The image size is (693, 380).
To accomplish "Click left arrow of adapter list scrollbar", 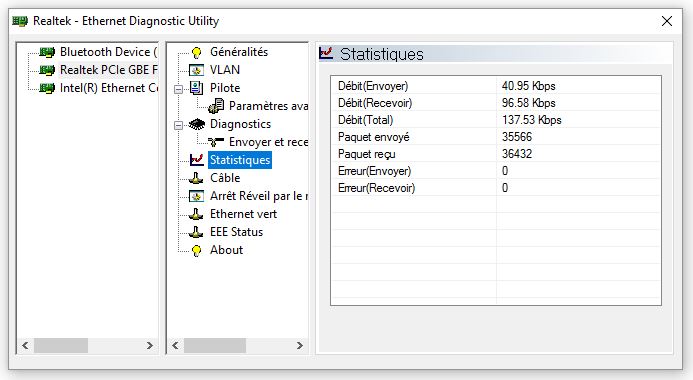I will (25, 346).
